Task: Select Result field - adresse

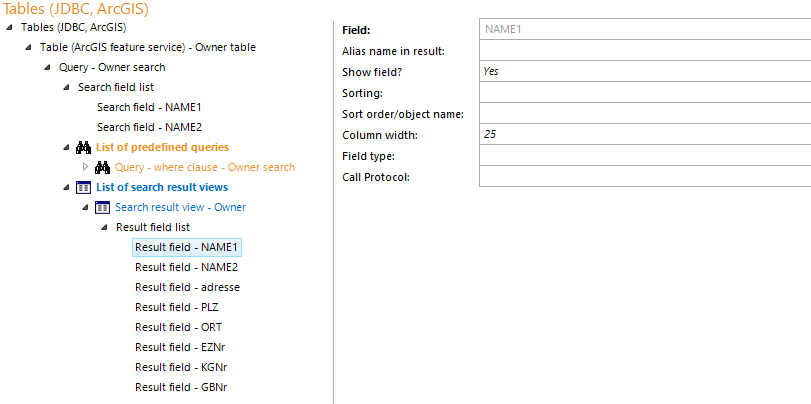Action: [x=188, y=287]
